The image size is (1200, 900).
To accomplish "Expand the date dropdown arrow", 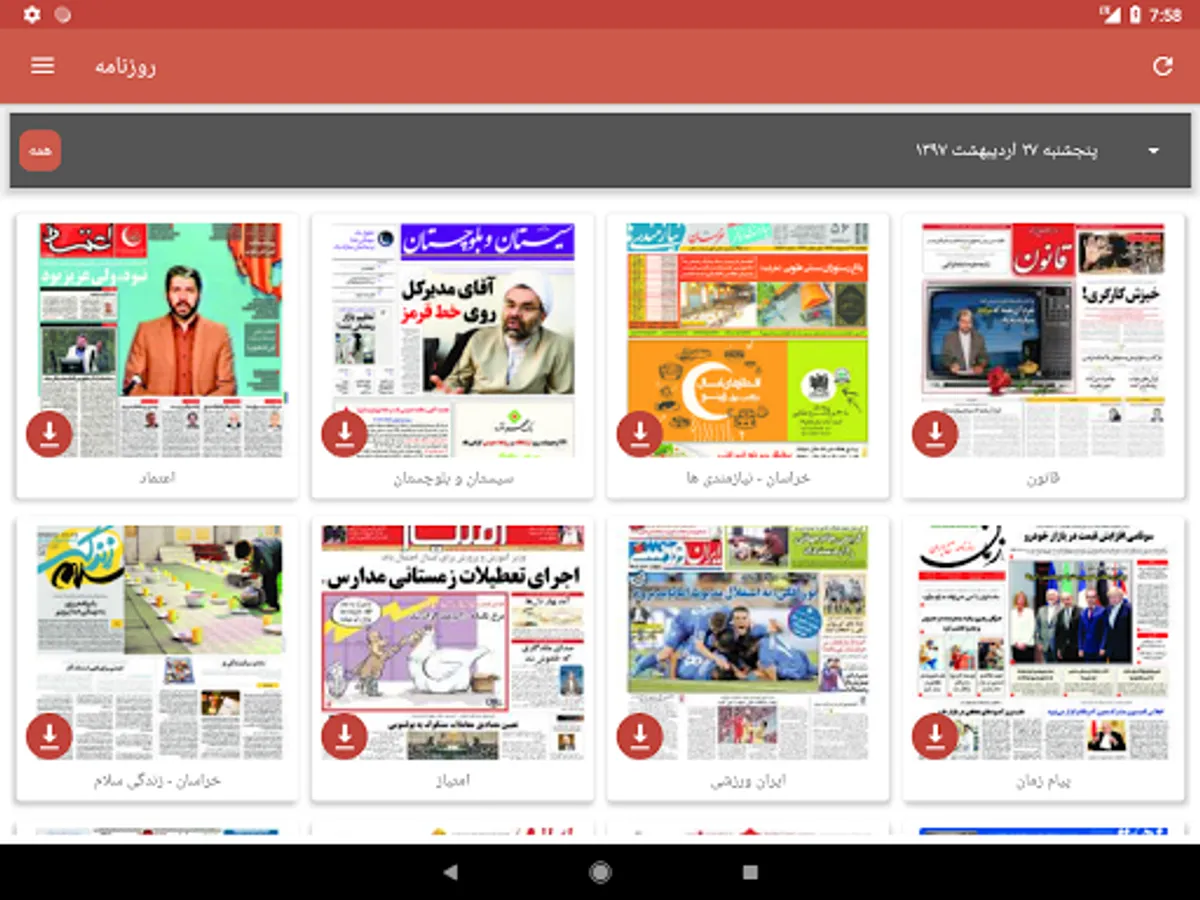I will pos(1154,151).
